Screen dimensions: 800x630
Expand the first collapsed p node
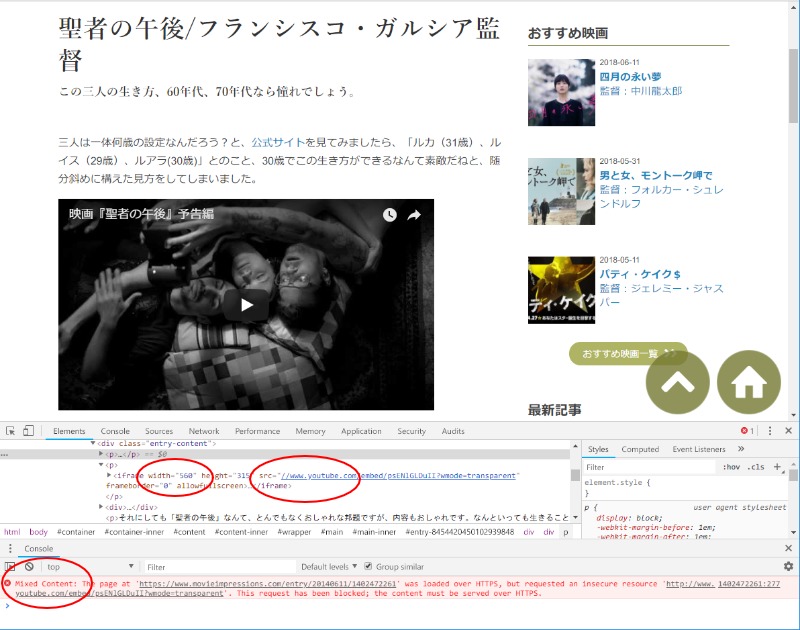101,453
